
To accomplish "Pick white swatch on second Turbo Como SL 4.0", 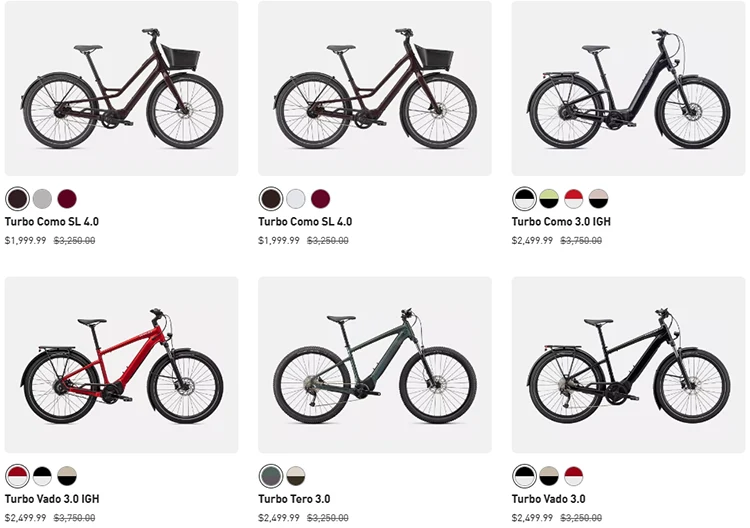I will [296, 198].
